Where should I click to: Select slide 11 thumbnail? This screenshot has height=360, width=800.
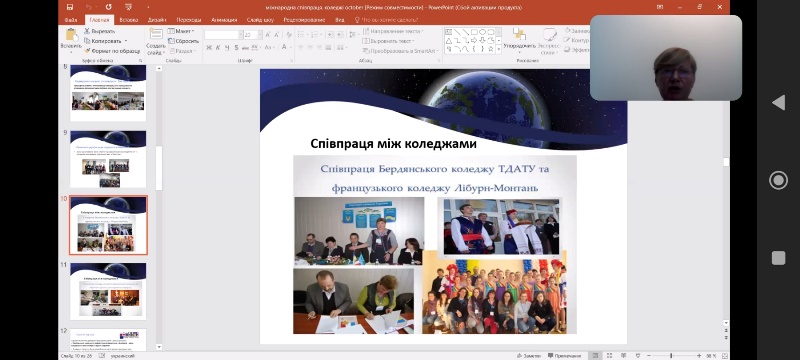click(x=108, y=291)
